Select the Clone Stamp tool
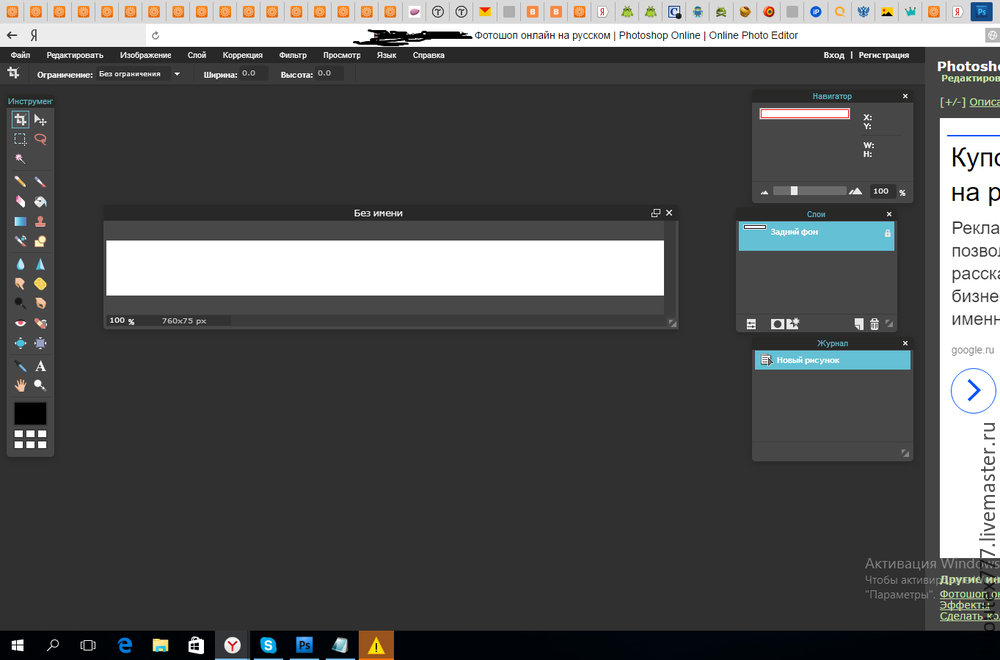 tap(40, 221)
